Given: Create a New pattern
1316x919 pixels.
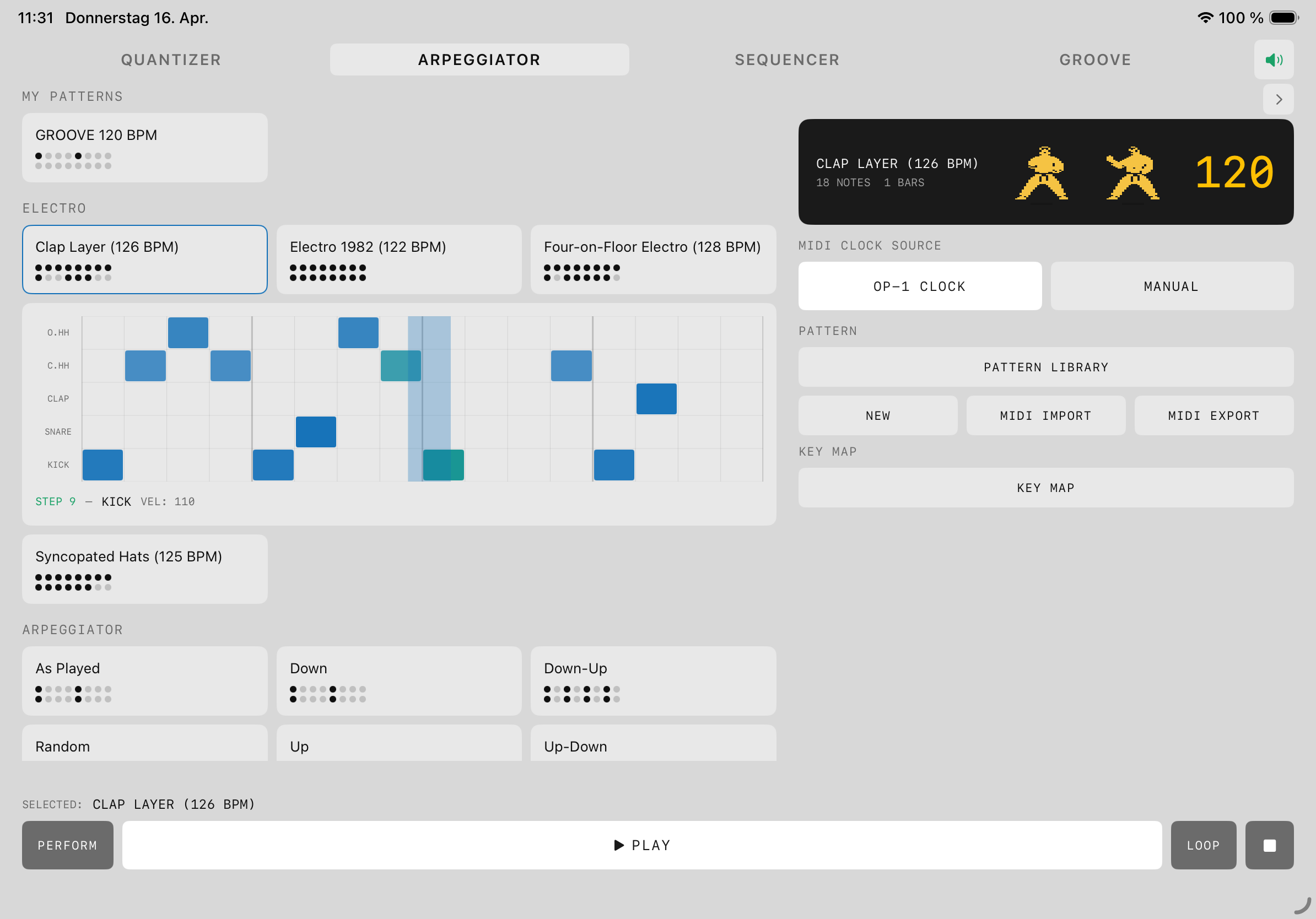Looking at the screenshot, I should [877, 415].
